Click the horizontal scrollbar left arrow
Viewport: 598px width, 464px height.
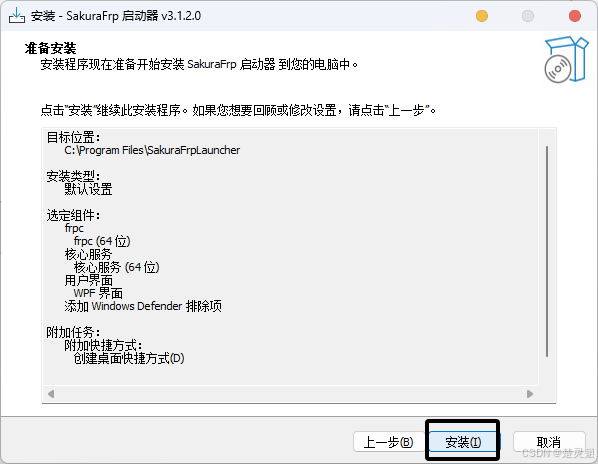[x=51, y=394]
